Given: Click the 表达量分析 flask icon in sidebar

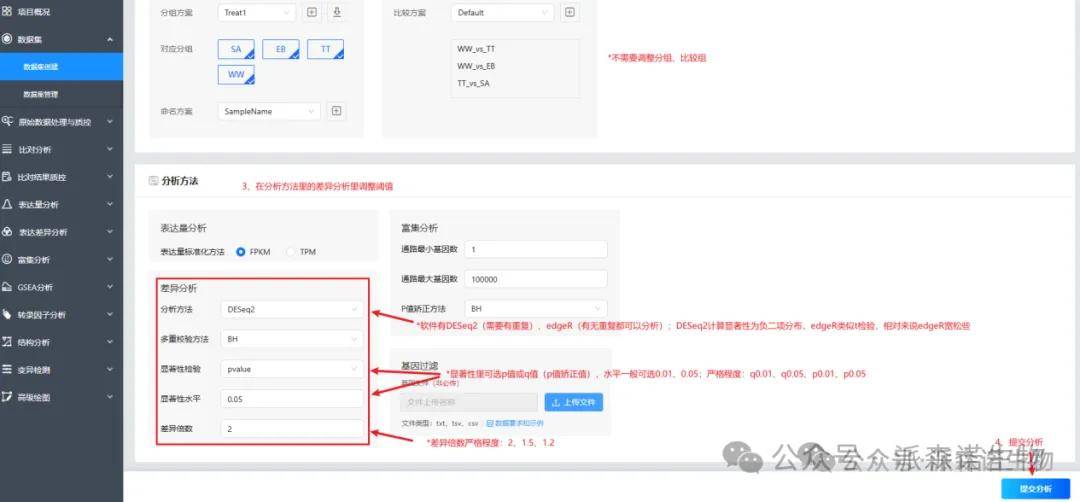Looking at the screenshot, I should (x=8, y=204).
